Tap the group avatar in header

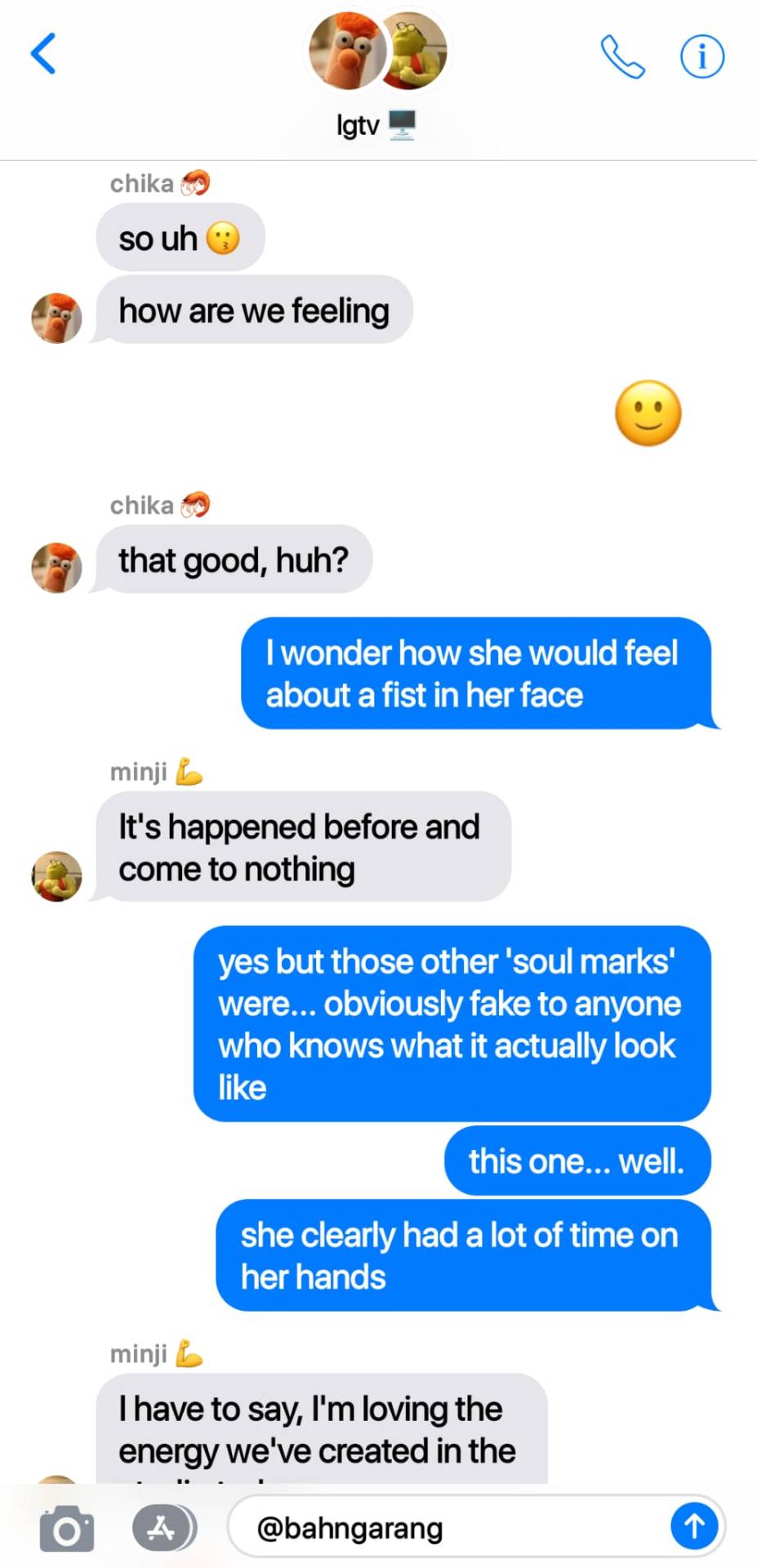[x=377, y=51]
